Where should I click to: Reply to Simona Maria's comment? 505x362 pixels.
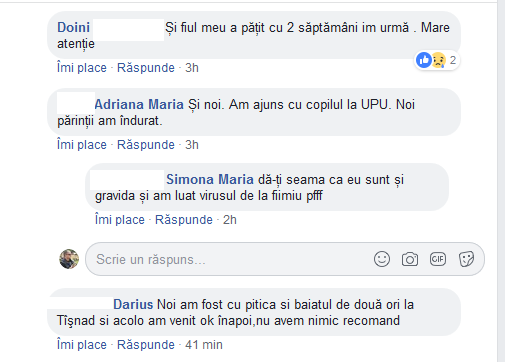184,220
